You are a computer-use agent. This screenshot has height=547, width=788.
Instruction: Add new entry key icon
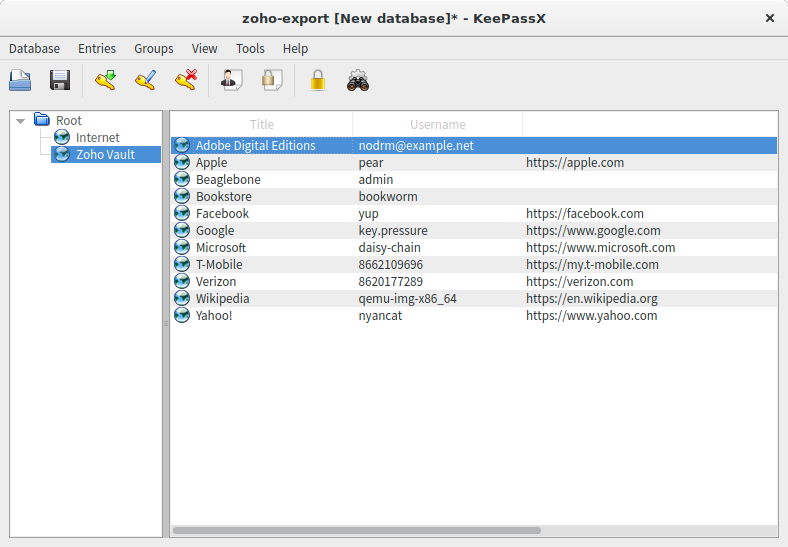(106, 80)
